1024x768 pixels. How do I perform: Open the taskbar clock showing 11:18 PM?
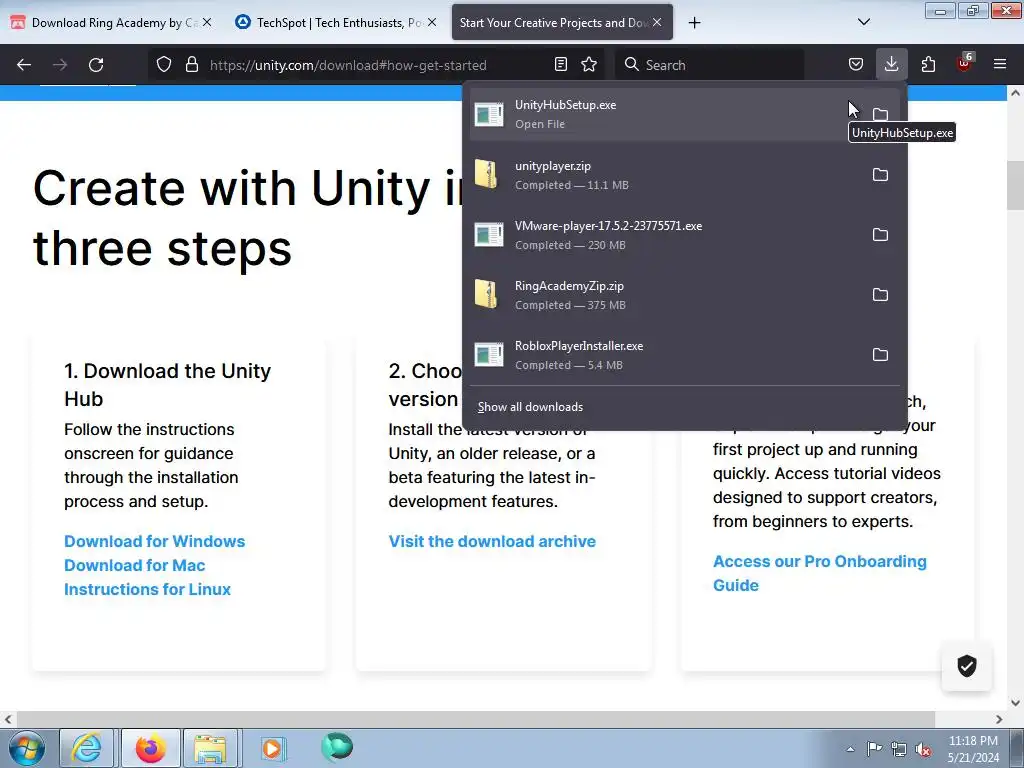click(x=973, y=749)
